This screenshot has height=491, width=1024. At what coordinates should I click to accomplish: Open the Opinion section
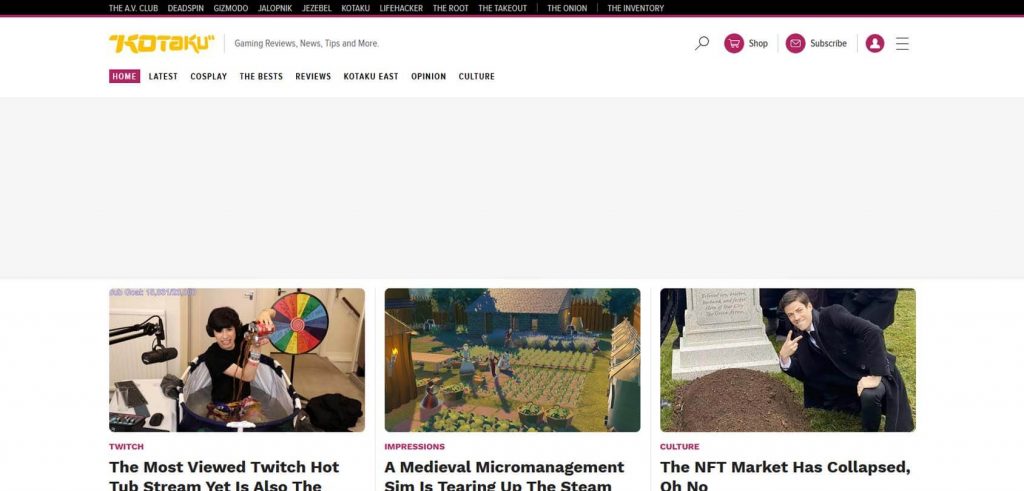coord(428,76)
